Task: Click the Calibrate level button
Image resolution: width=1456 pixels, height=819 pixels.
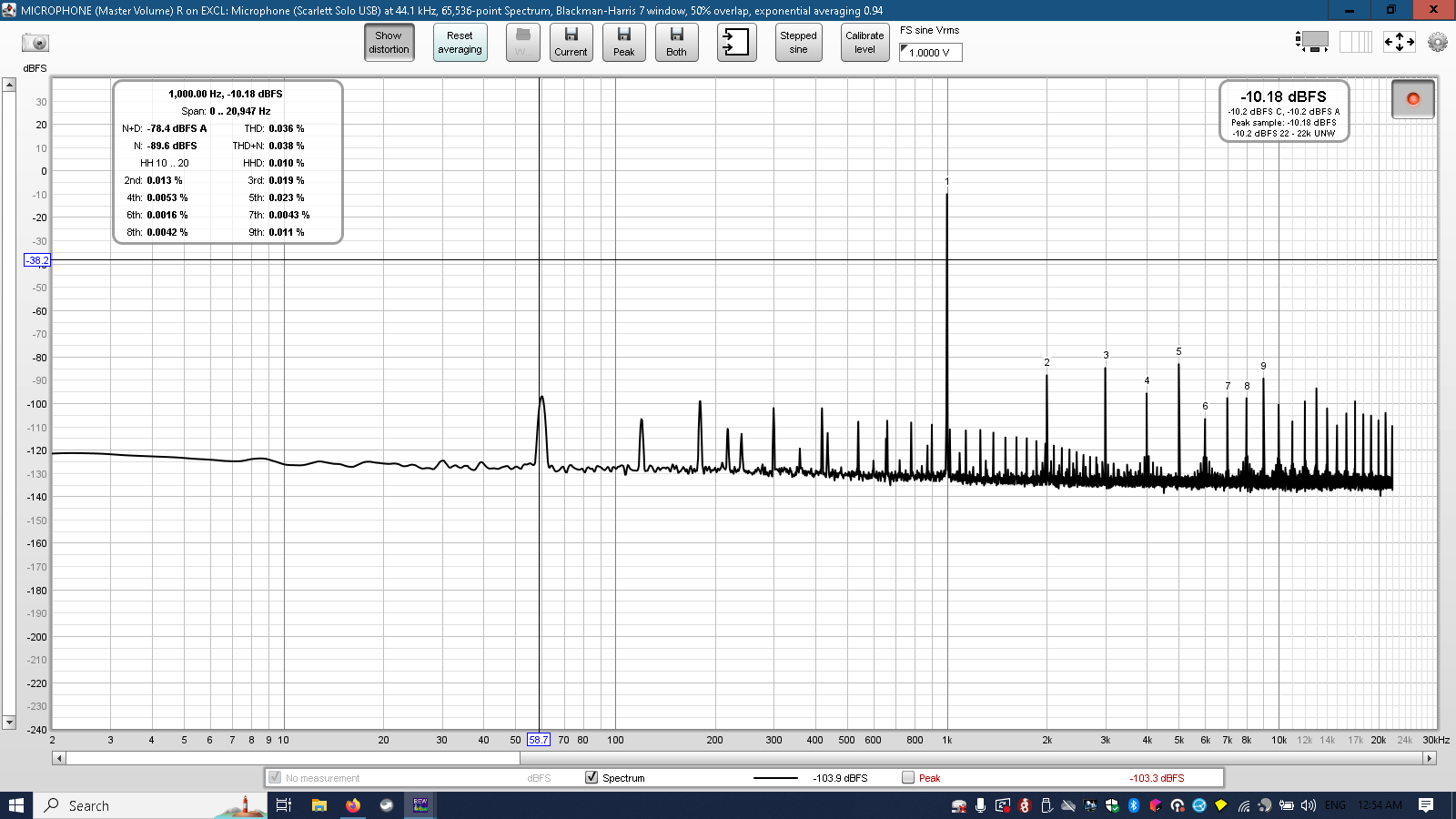Action: click(x=864, y=43)
